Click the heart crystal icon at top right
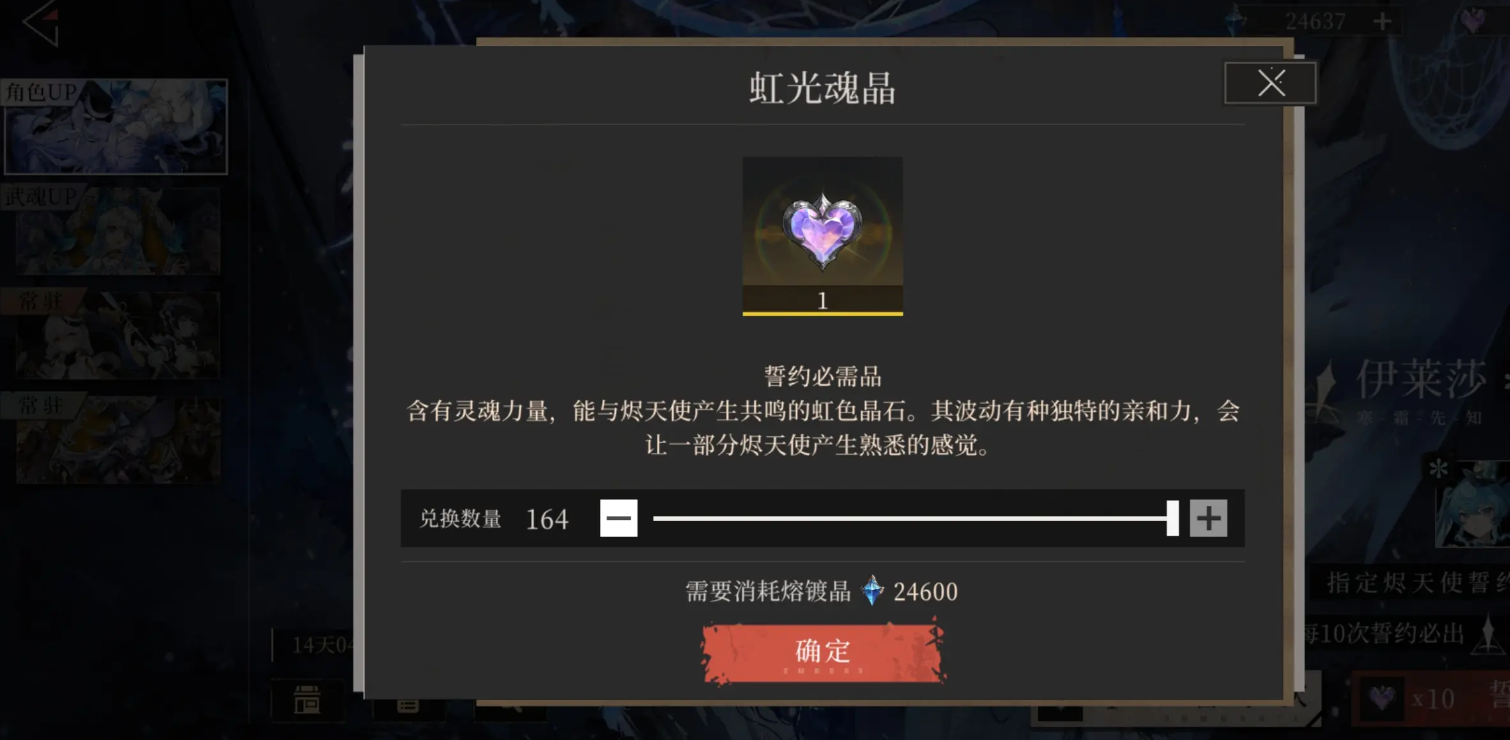This screenshot has height=740, width=1510. [1472, 21]
